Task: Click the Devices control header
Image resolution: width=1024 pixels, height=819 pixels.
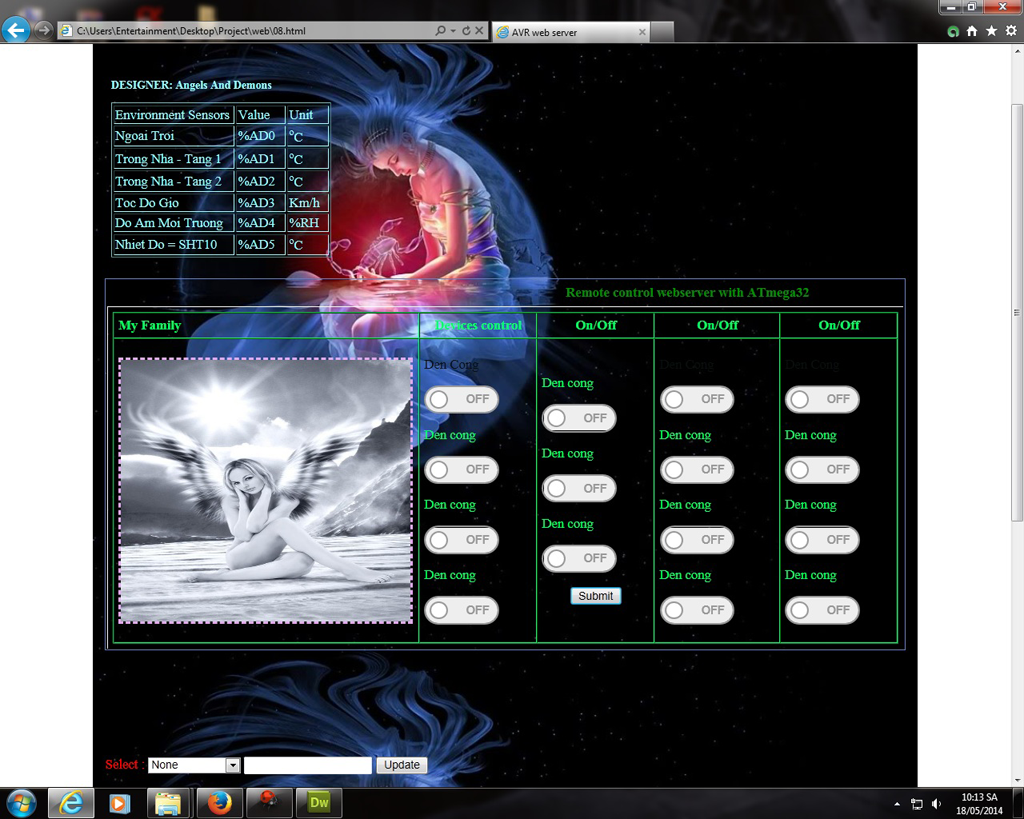Action: tap(477, 325)
